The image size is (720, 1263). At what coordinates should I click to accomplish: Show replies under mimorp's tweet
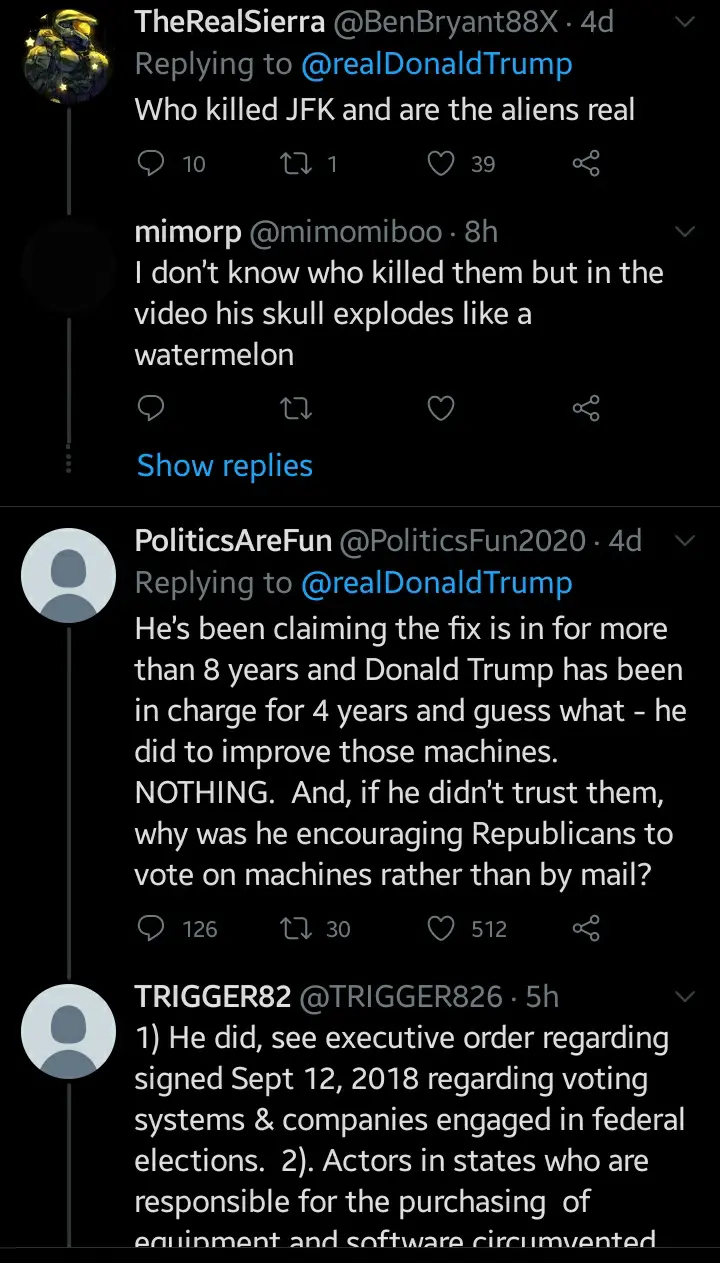[225, 466]
